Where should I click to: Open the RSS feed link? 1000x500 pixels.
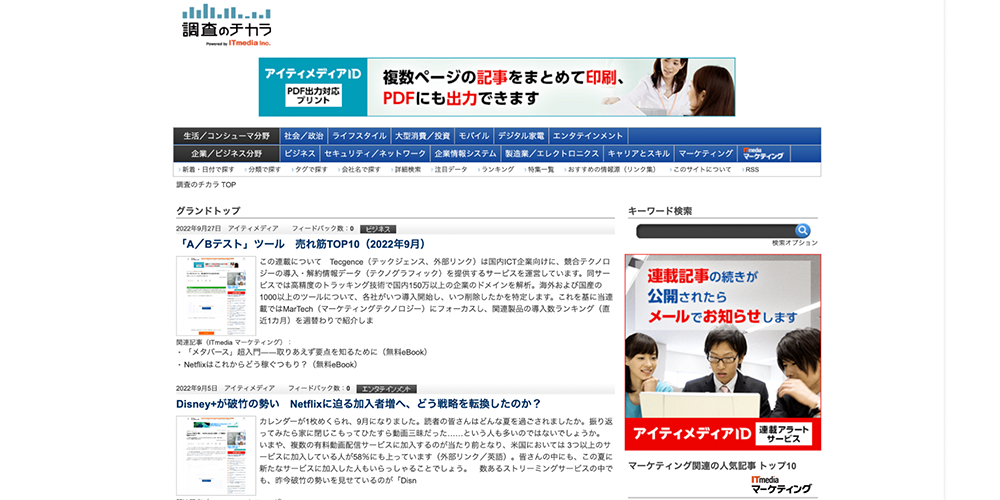point(752,170)
